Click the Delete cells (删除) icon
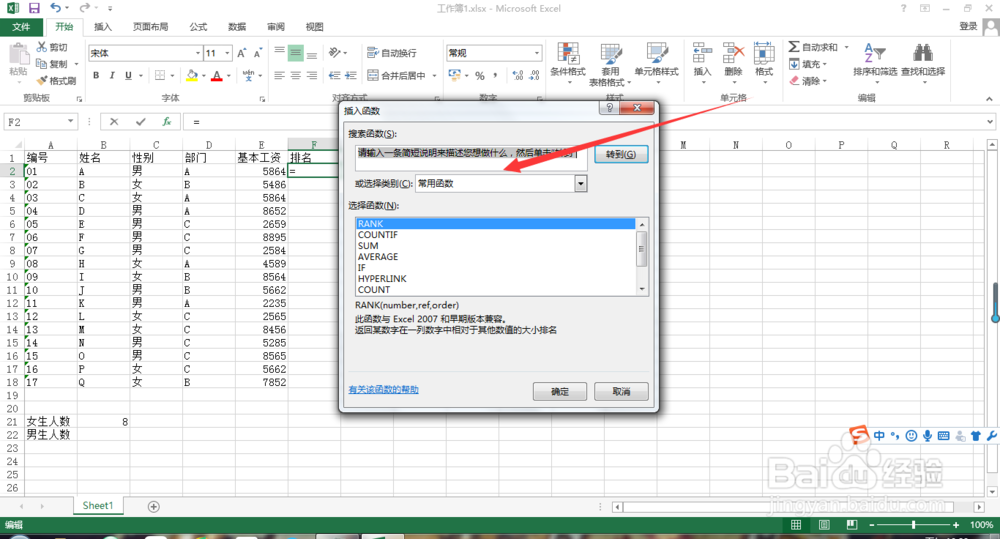 tap(733, 53)
